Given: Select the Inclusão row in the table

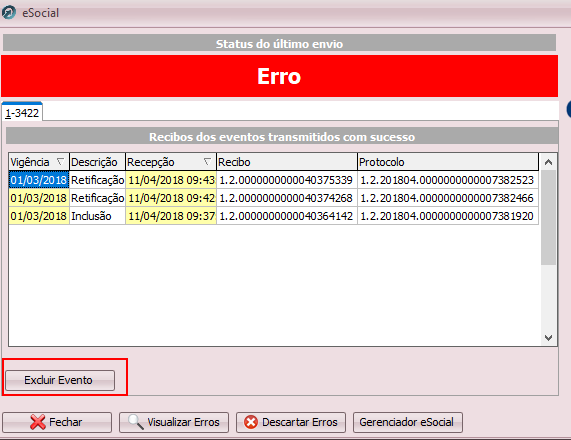Looking at the screenshot, I should pyautogui.click(x=273, y=216).
